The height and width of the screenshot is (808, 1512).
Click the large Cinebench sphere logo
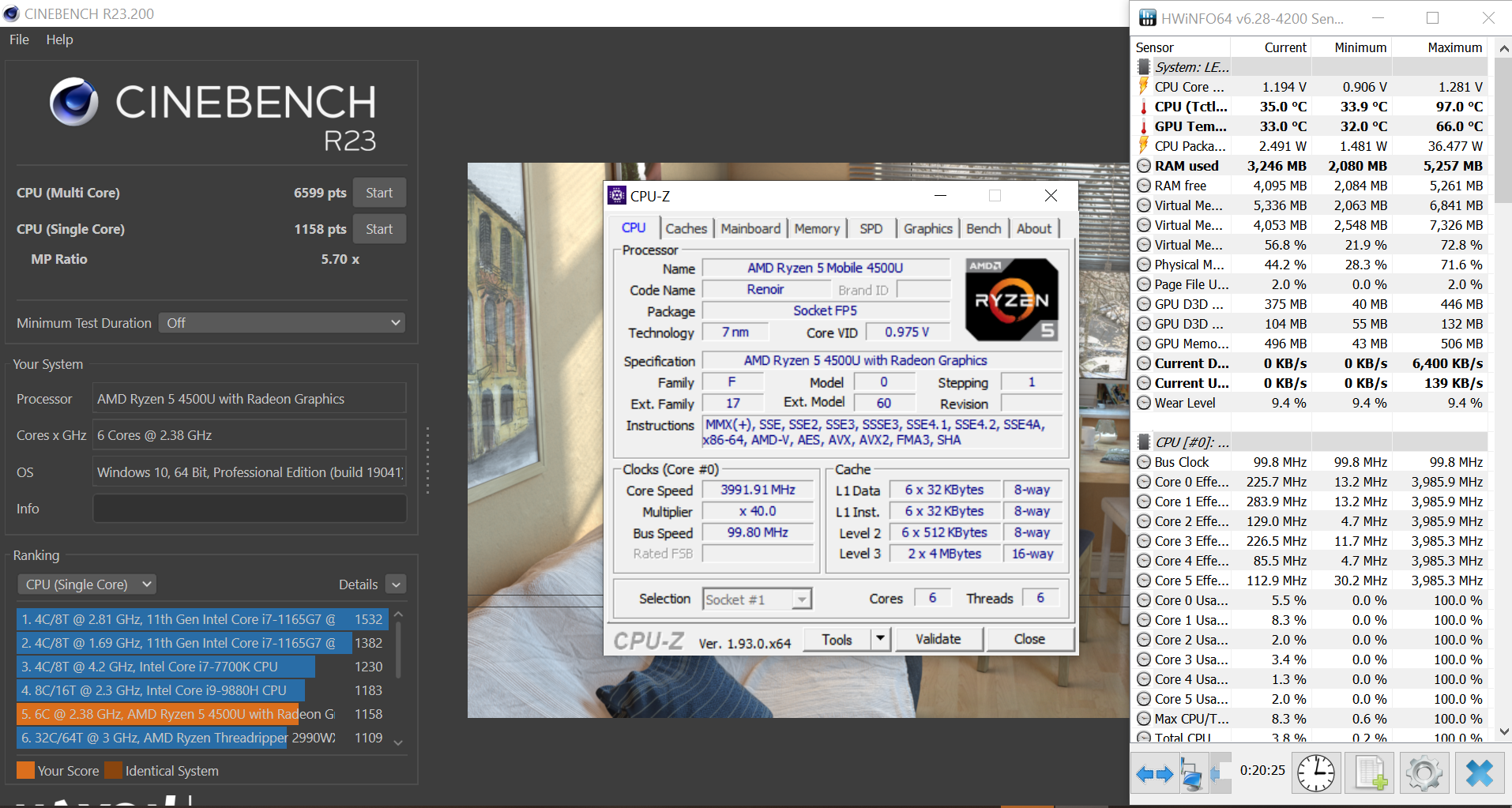tap(74, 102)
